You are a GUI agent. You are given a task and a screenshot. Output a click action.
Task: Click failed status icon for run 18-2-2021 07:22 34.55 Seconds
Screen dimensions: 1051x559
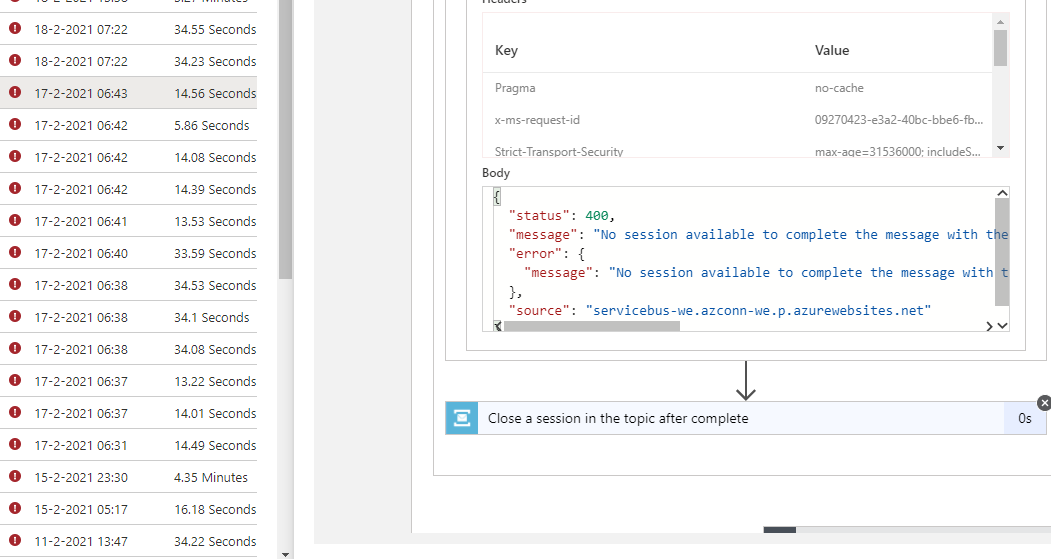click(x=15, y=28)
